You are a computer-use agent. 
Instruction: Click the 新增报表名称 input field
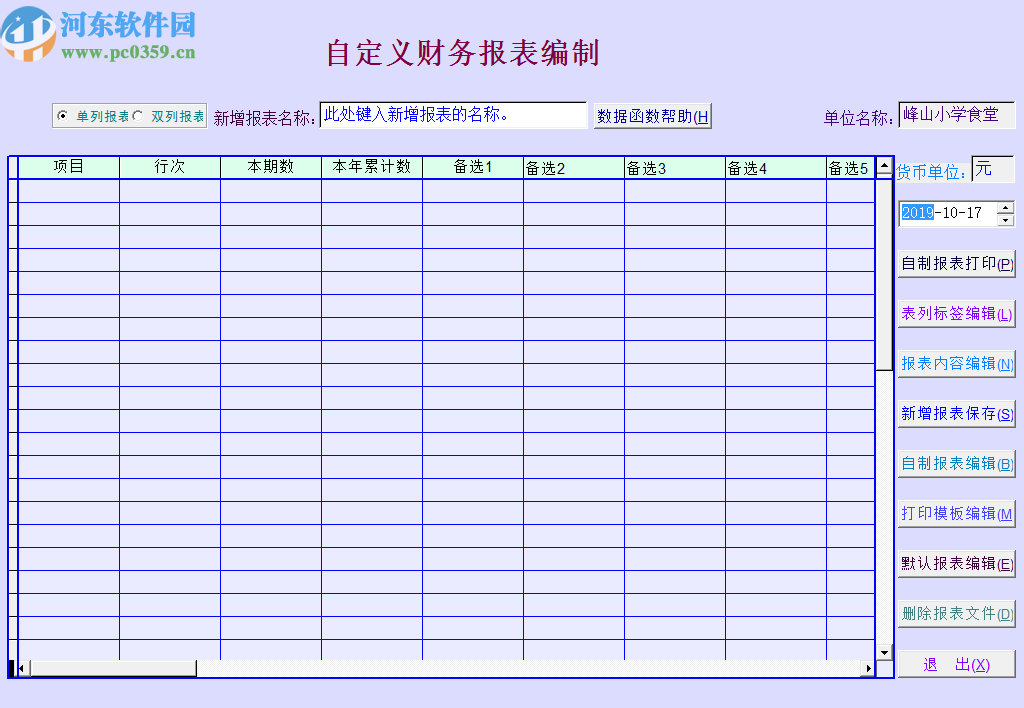coord(452,114)
